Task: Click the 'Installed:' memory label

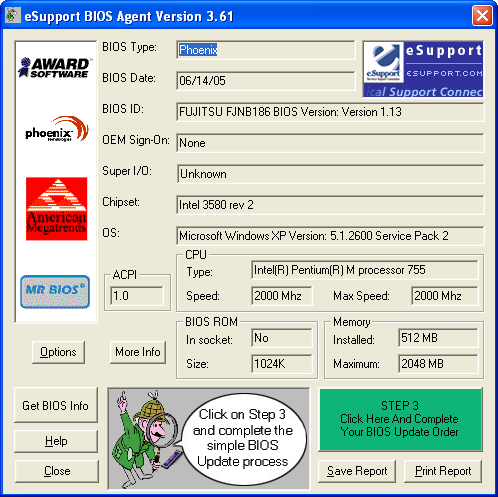Action: [x=354, y=340]
